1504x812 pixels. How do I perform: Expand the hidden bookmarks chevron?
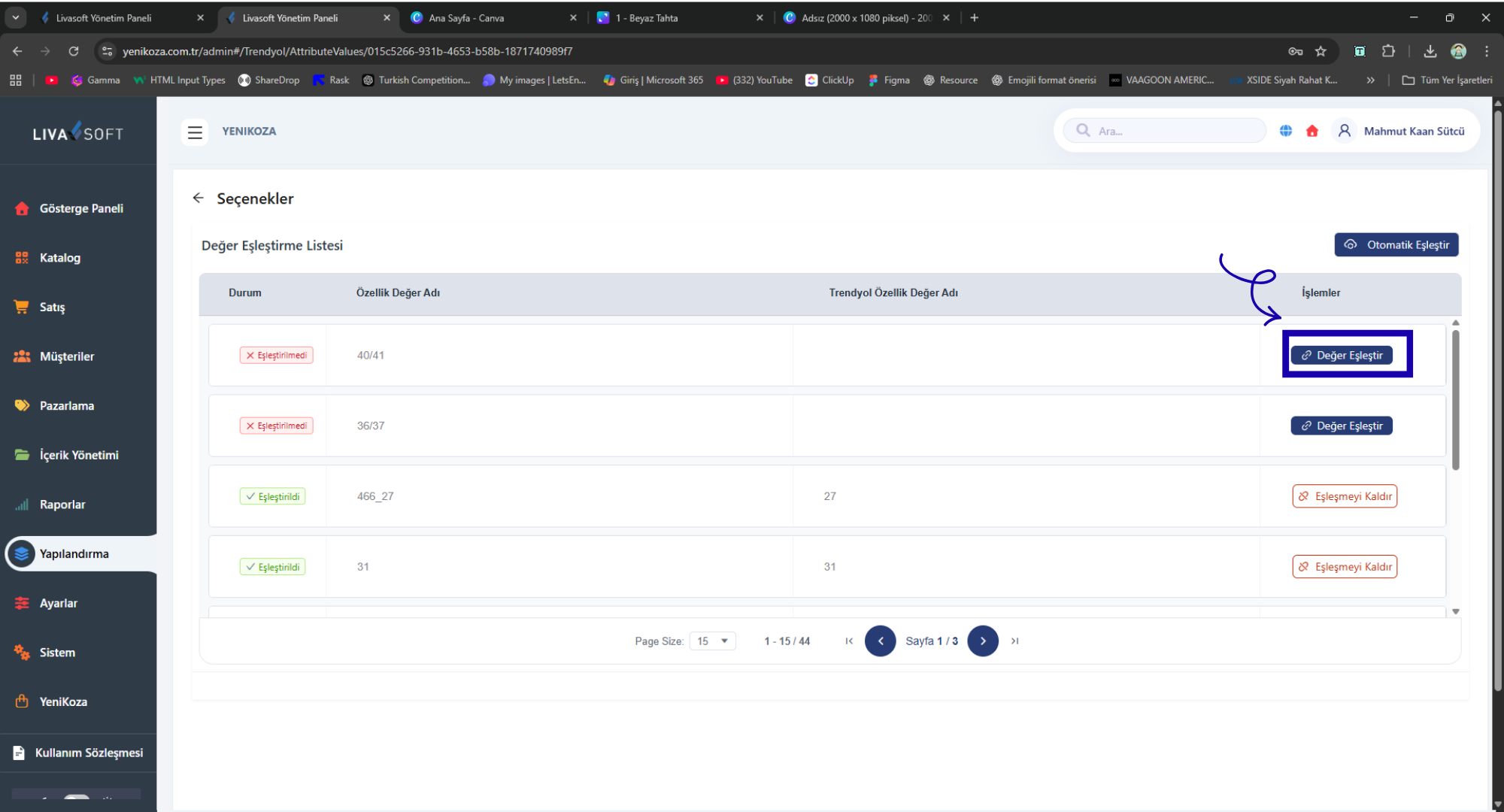1370,80
